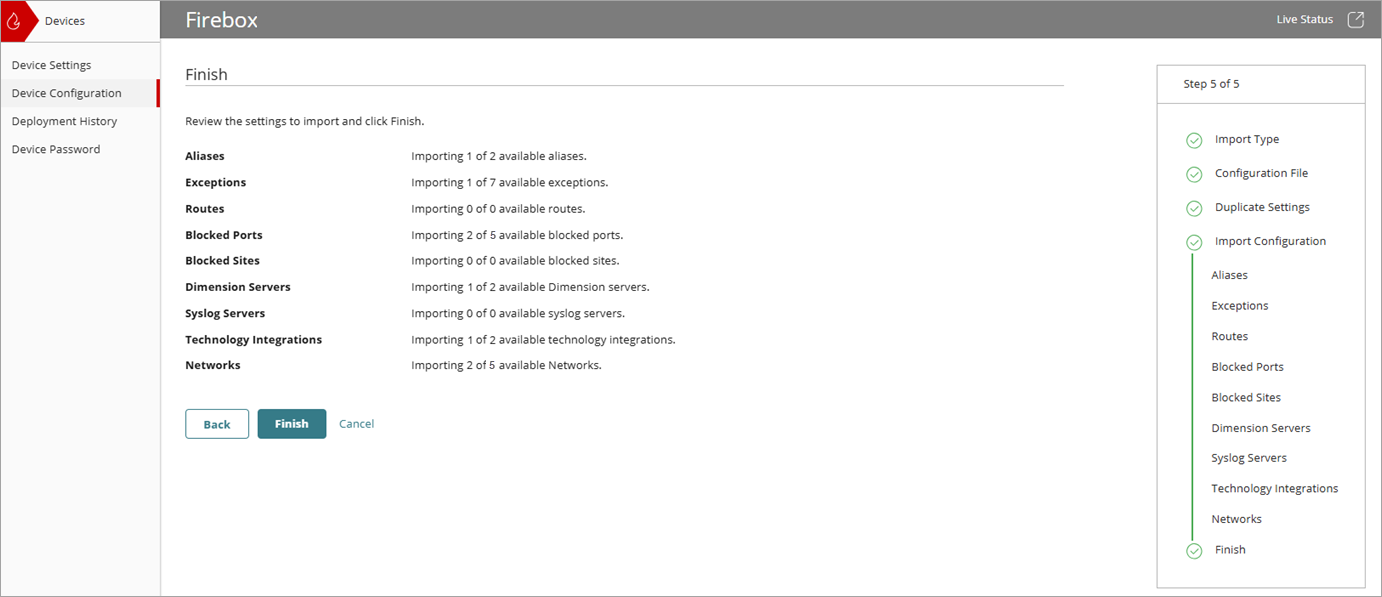
Task: Click 'Importing 0 of 0 available blocked sites.'
Action: pos(515,261)
